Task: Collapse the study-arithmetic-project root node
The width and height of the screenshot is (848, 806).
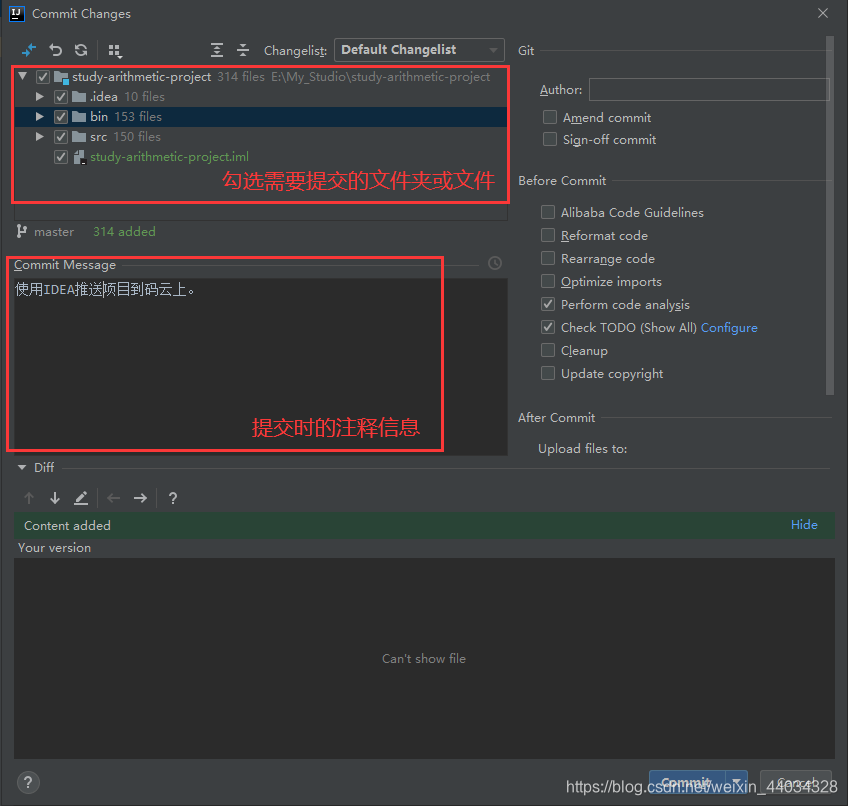Action: tap(23, 76)
